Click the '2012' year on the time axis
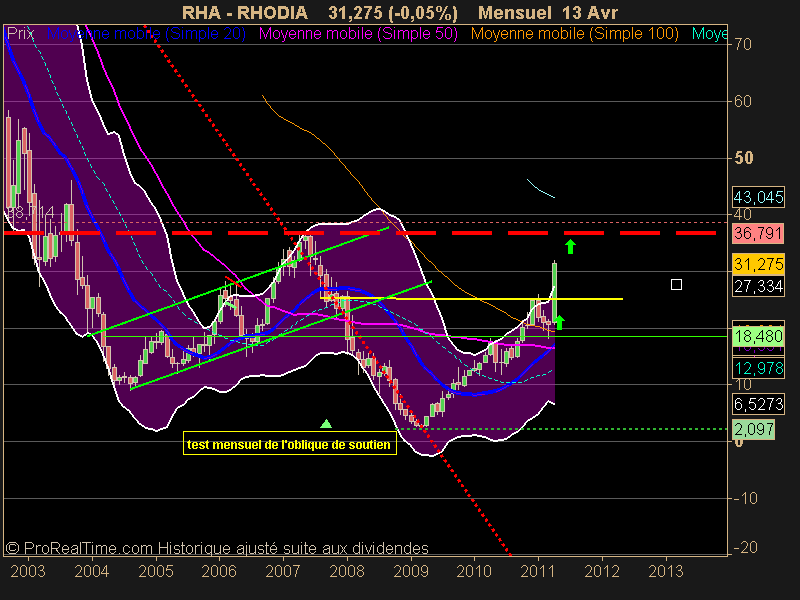The image size is (800, 600). point(602,571)
